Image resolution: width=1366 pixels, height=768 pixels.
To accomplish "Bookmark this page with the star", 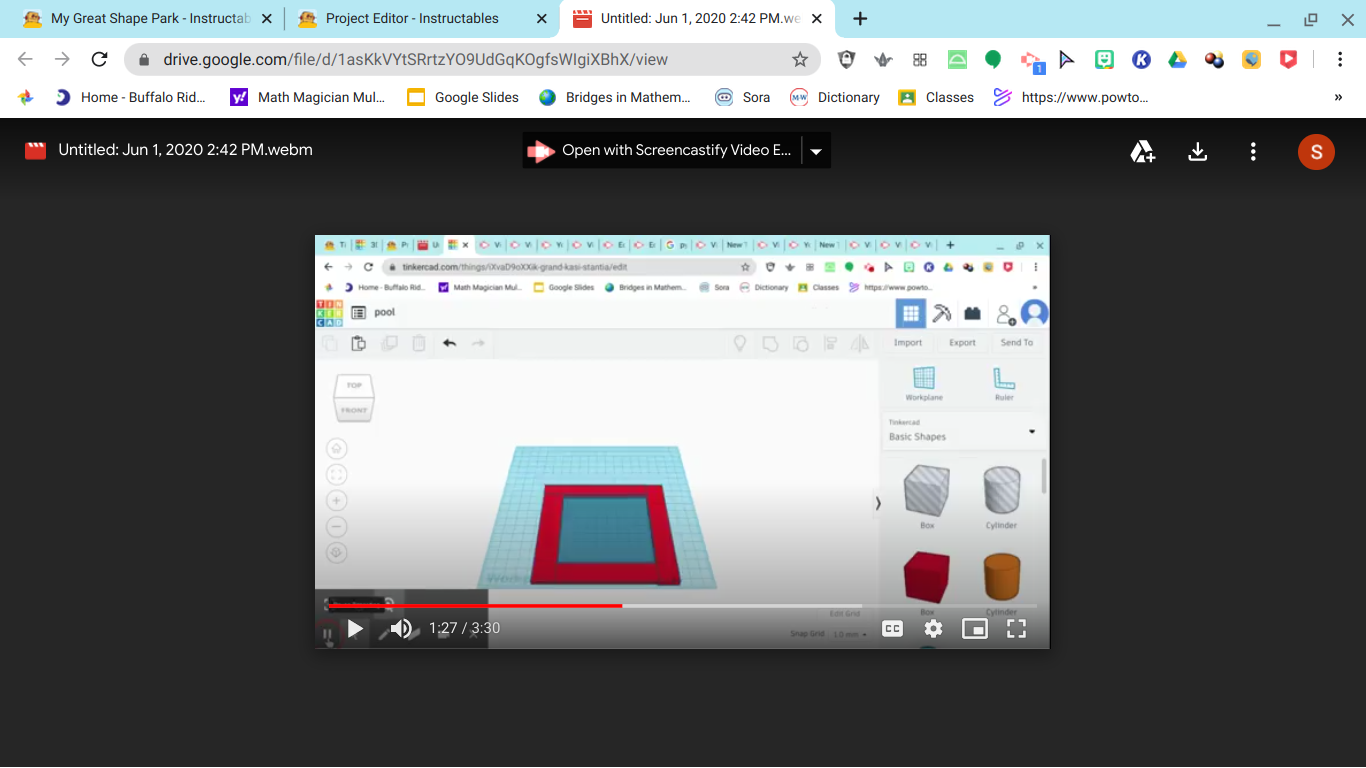I will coord(800,59).
